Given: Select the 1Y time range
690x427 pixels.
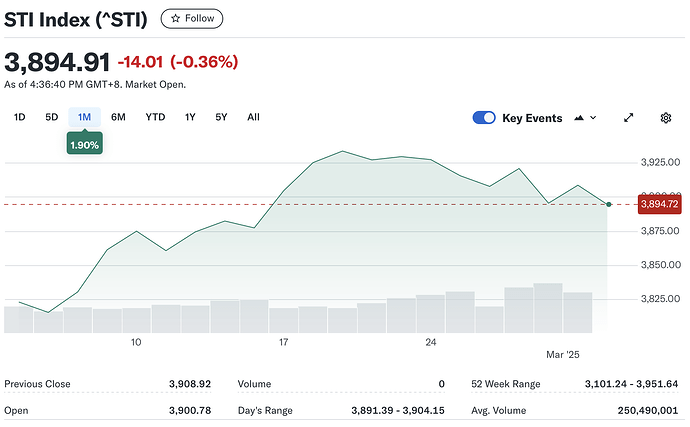Looking at the screenshot, I should click(190, 117).
